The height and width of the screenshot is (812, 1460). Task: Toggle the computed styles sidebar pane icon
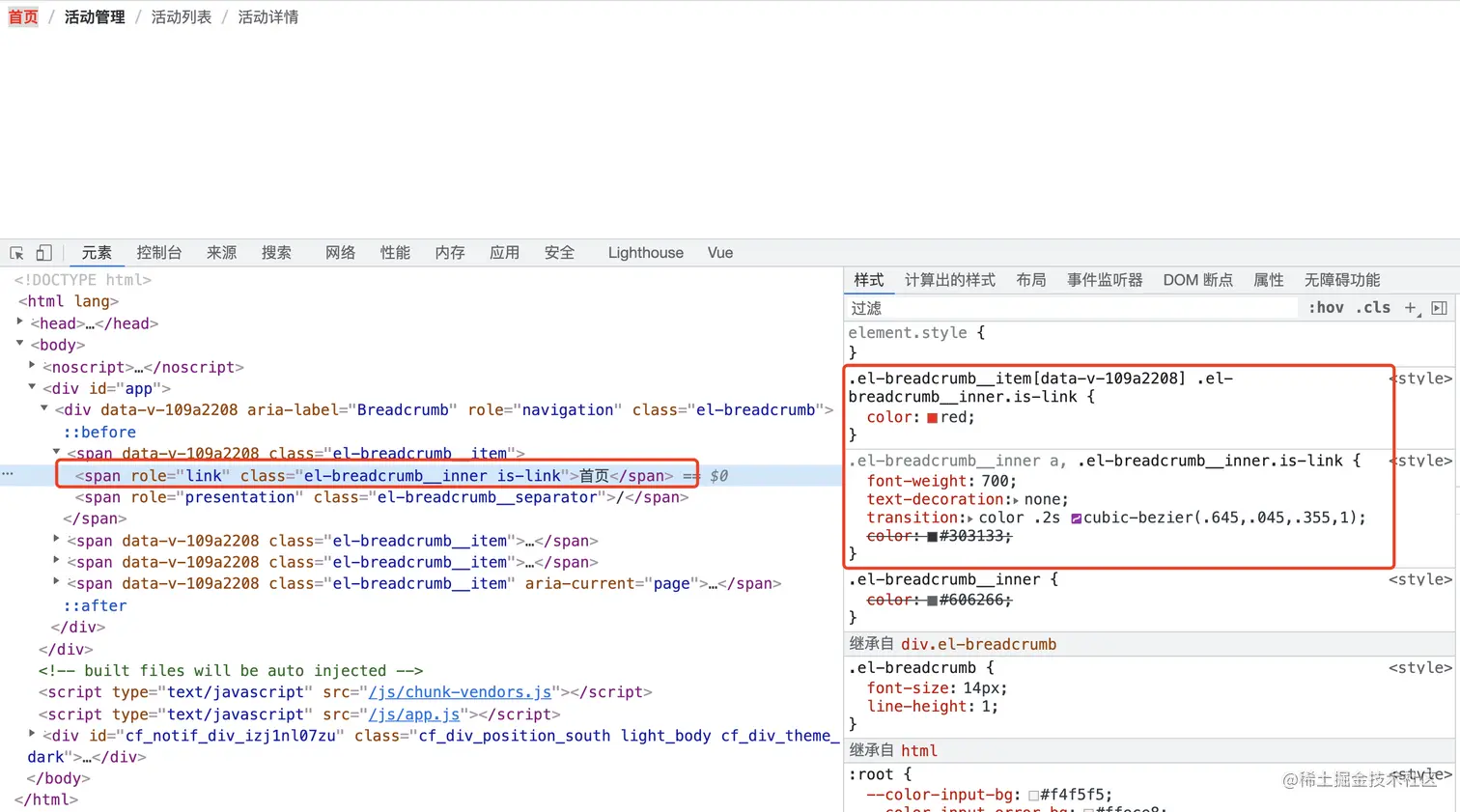tap(1439, 308)
